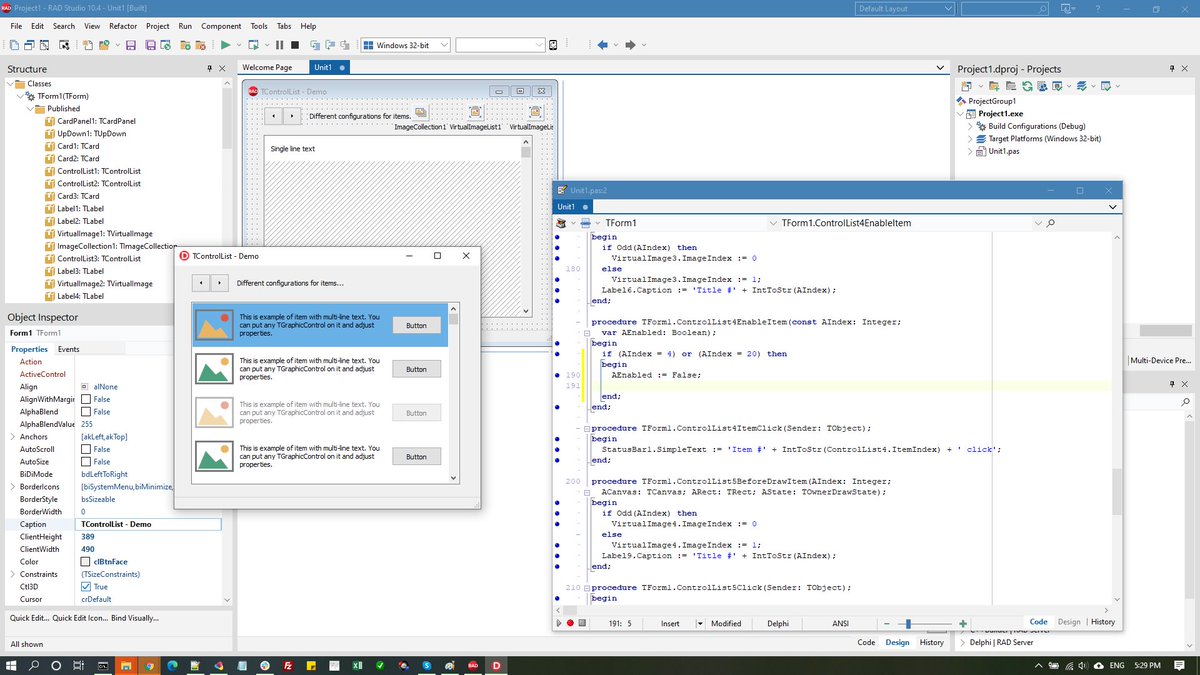Click the help question mark in title bar
This screenshot has width=1200, height=675.
(x=1097, y=9)
